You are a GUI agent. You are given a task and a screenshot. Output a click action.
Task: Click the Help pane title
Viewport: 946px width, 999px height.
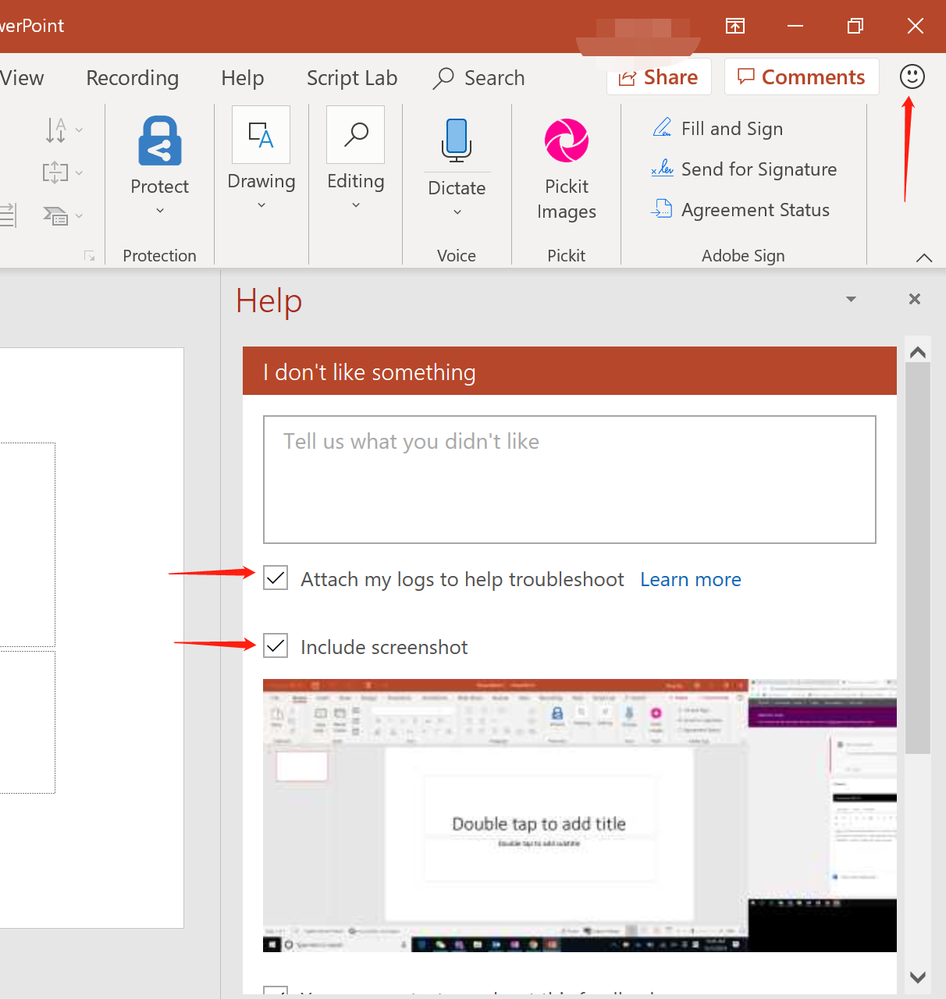(269, 301)
